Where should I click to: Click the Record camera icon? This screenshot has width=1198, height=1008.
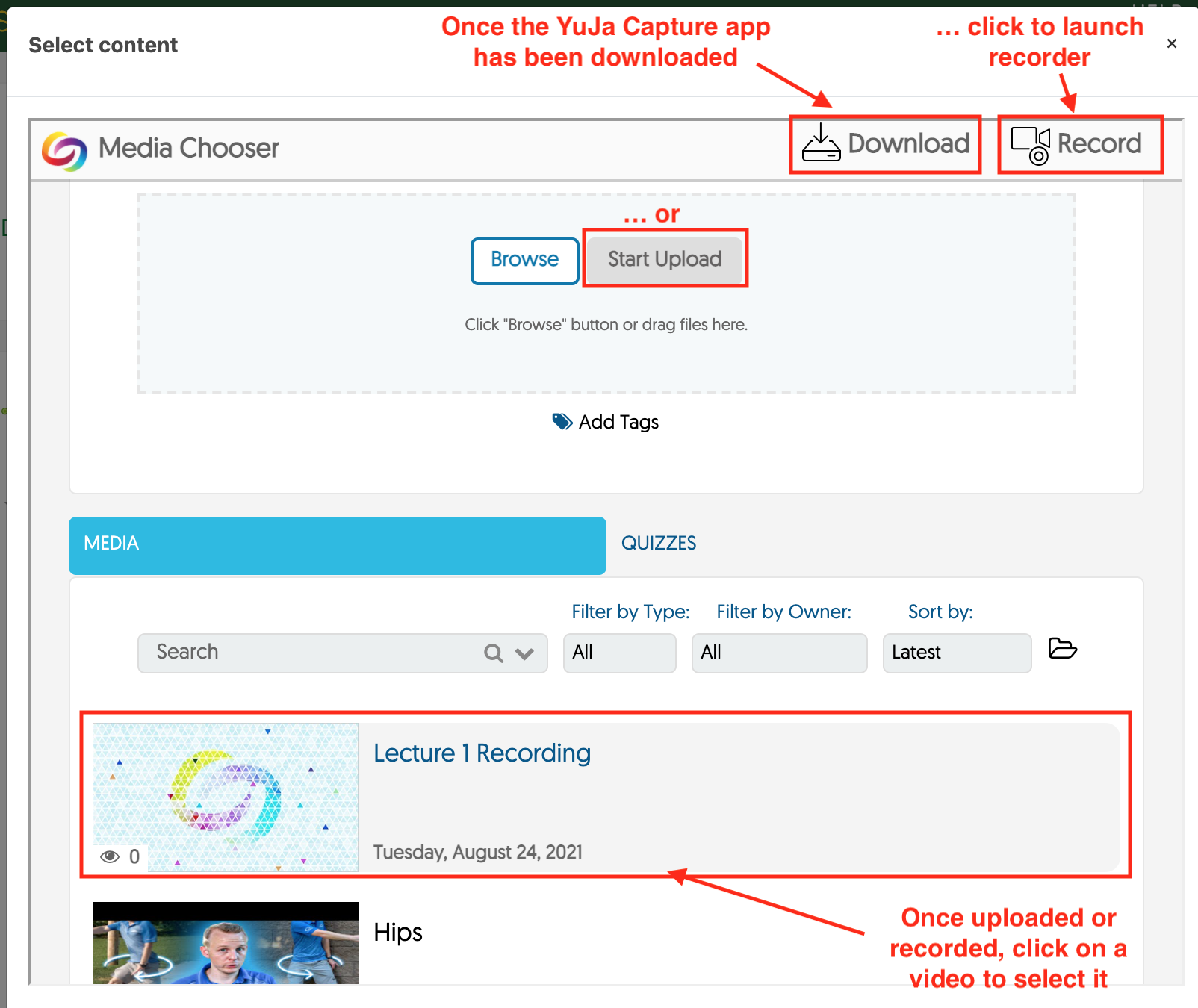tap(1030, 145)
